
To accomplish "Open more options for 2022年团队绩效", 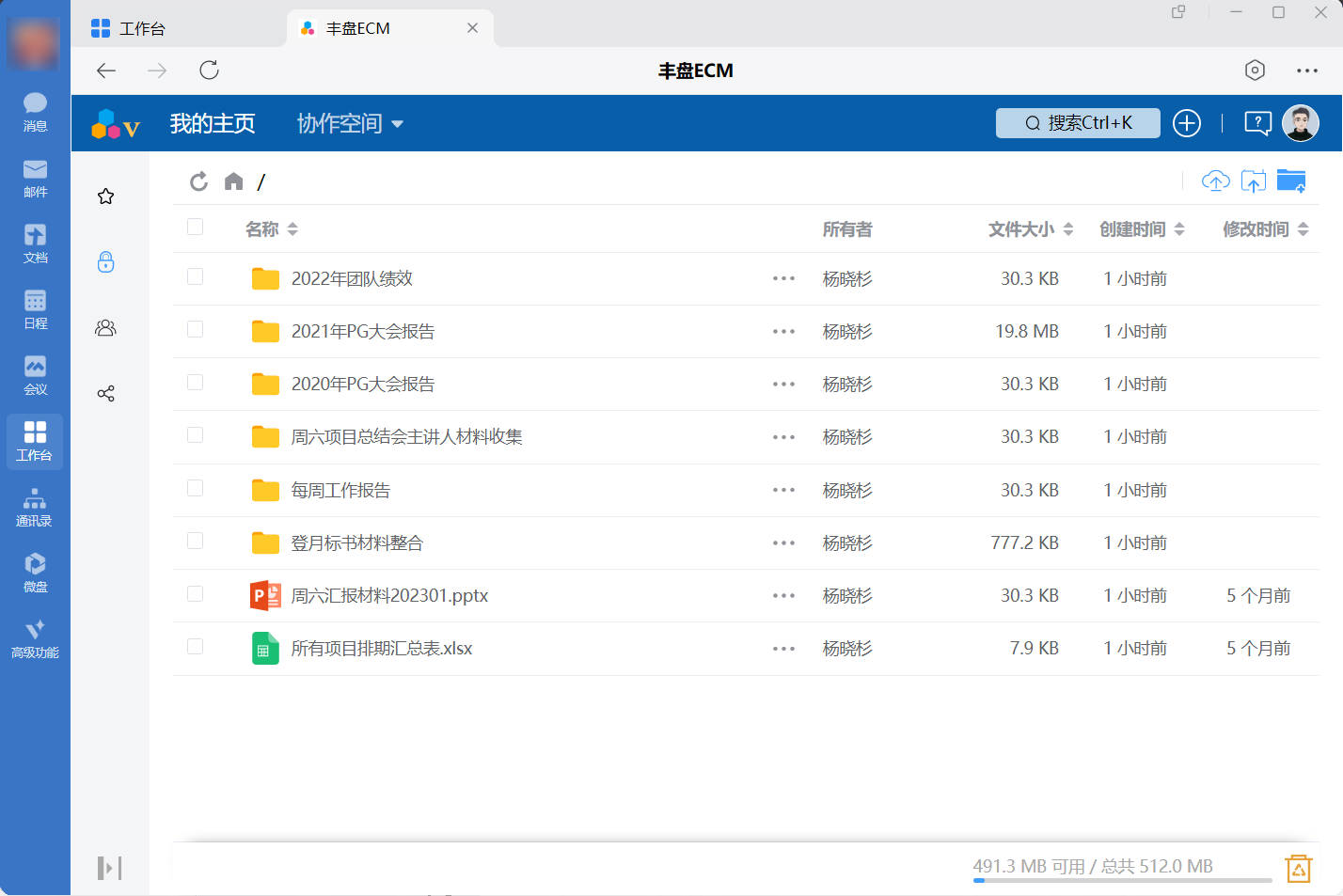I will click(784, 279).
